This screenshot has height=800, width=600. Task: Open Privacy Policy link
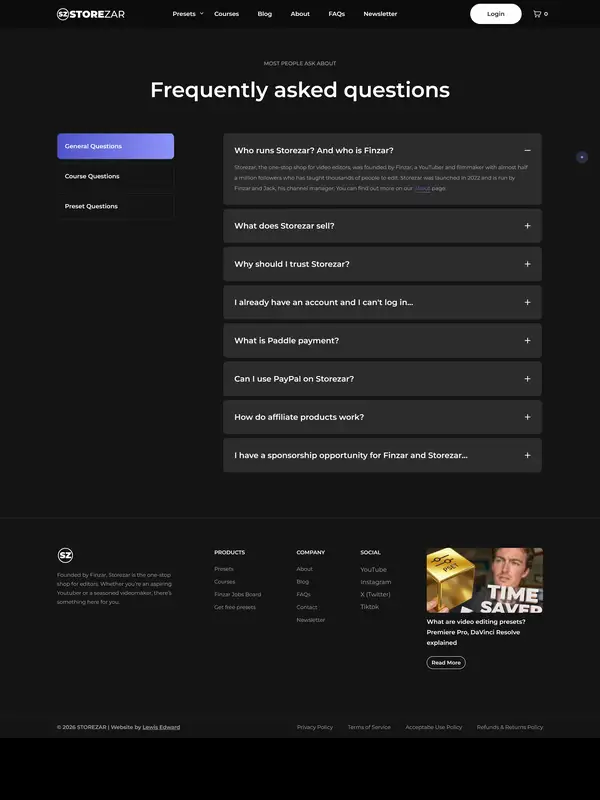315,727
